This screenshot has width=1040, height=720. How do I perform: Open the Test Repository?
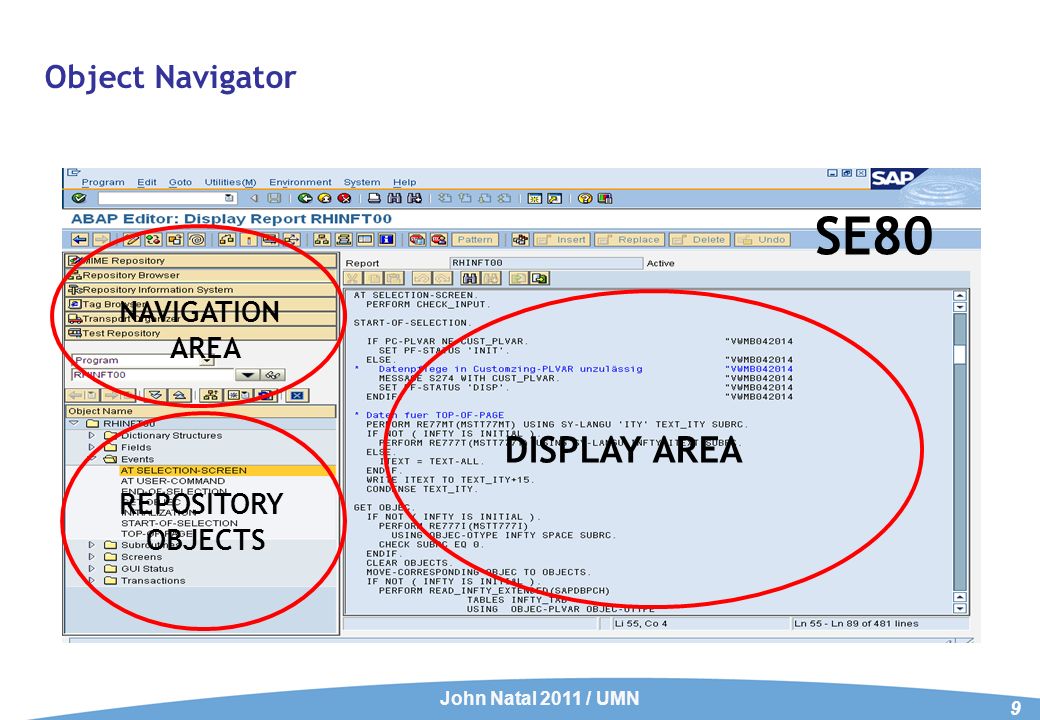coord(201,333)
